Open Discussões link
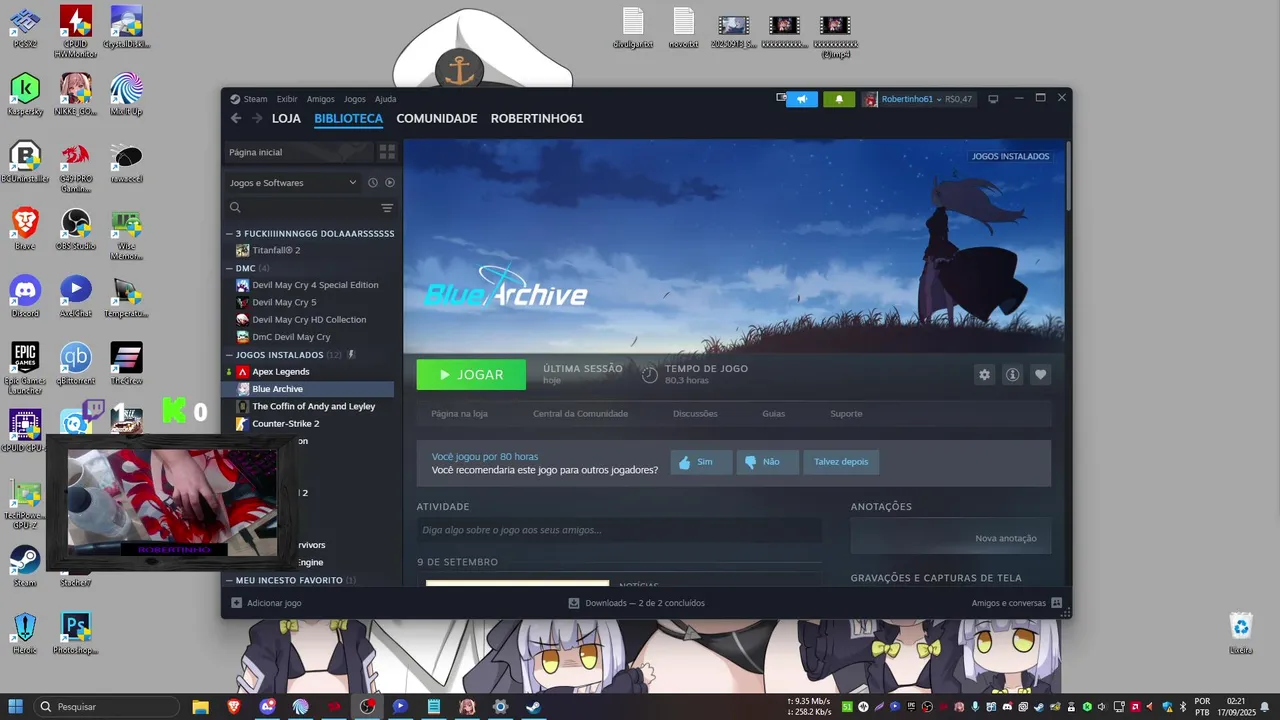Screen dimensions: 1280x720 [695, 414]
